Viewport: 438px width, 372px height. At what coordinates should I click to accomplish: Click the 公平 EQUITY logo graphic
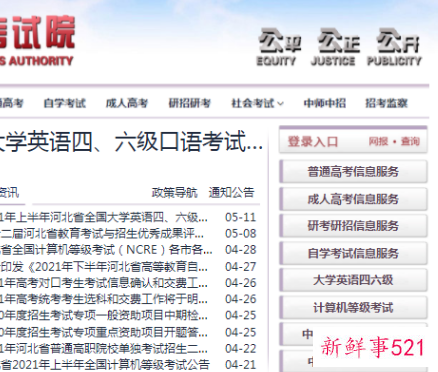[x=279, y=47]
